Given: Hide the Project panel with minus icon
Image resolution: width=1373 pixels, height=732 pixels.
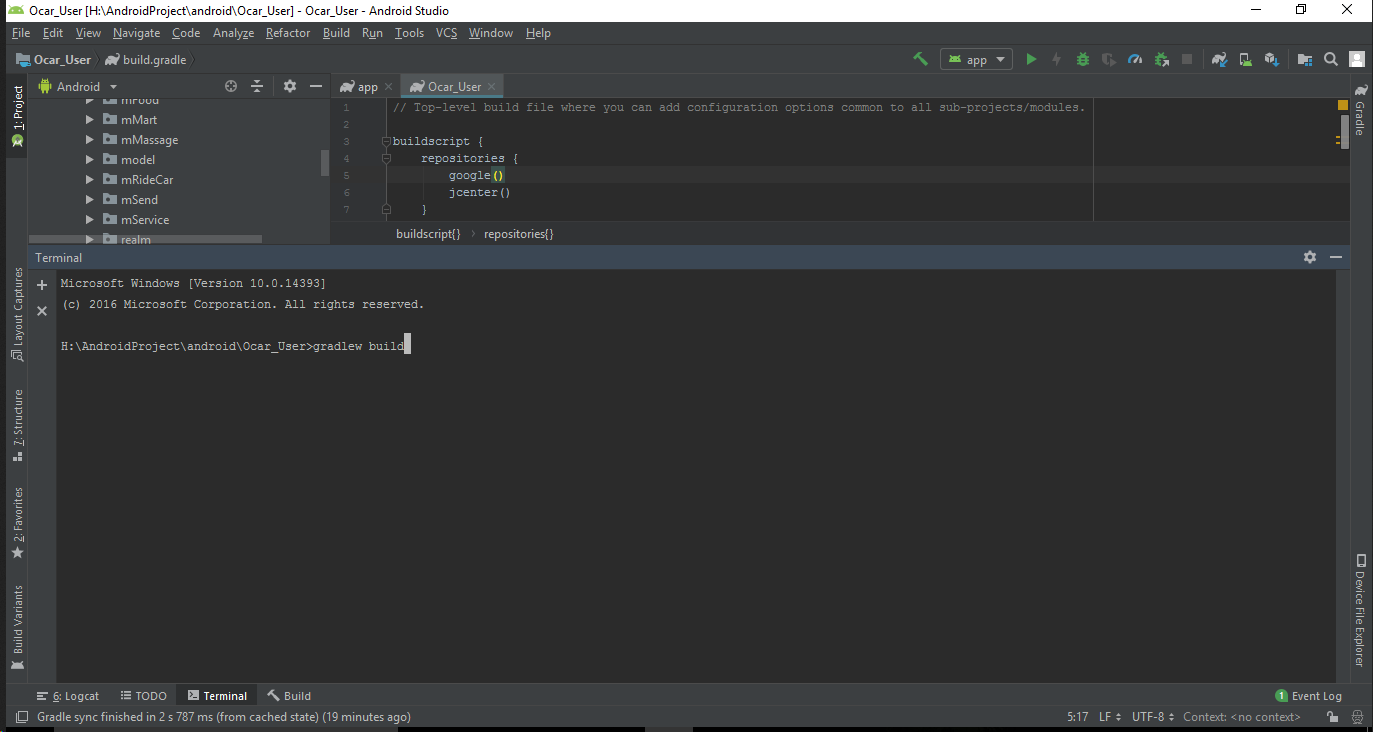Looking at the screenshot, I should [x=316, y=86].
